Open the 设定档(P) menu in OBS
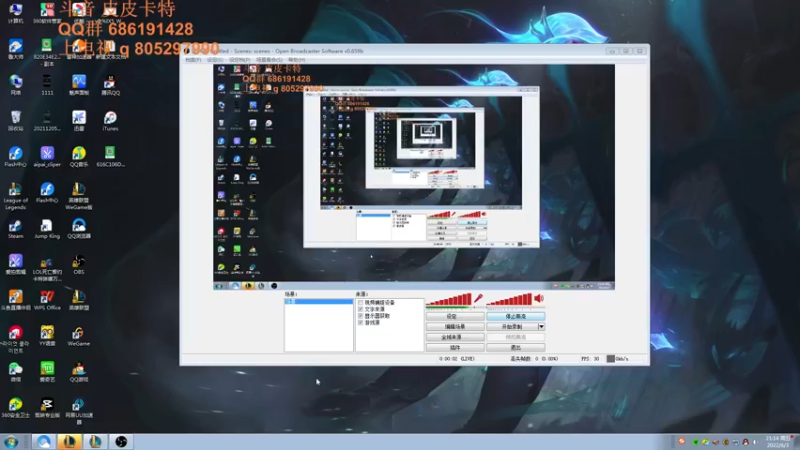This screenshot has width=800, height=450. pyautogui.click(x=239, y=60)
